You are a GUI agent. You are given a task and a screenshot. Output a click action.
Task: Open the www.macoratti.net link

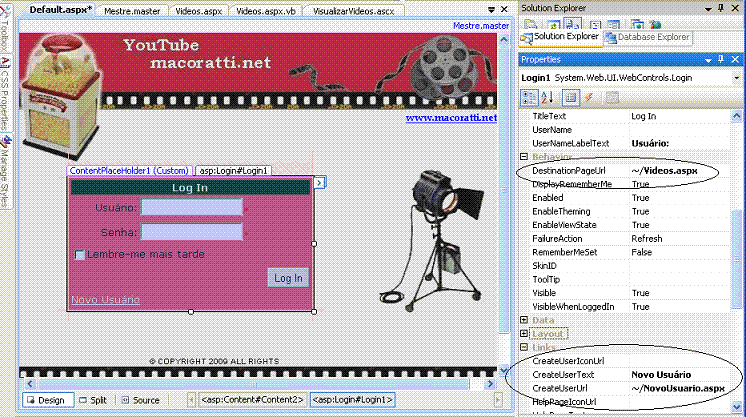451,118
